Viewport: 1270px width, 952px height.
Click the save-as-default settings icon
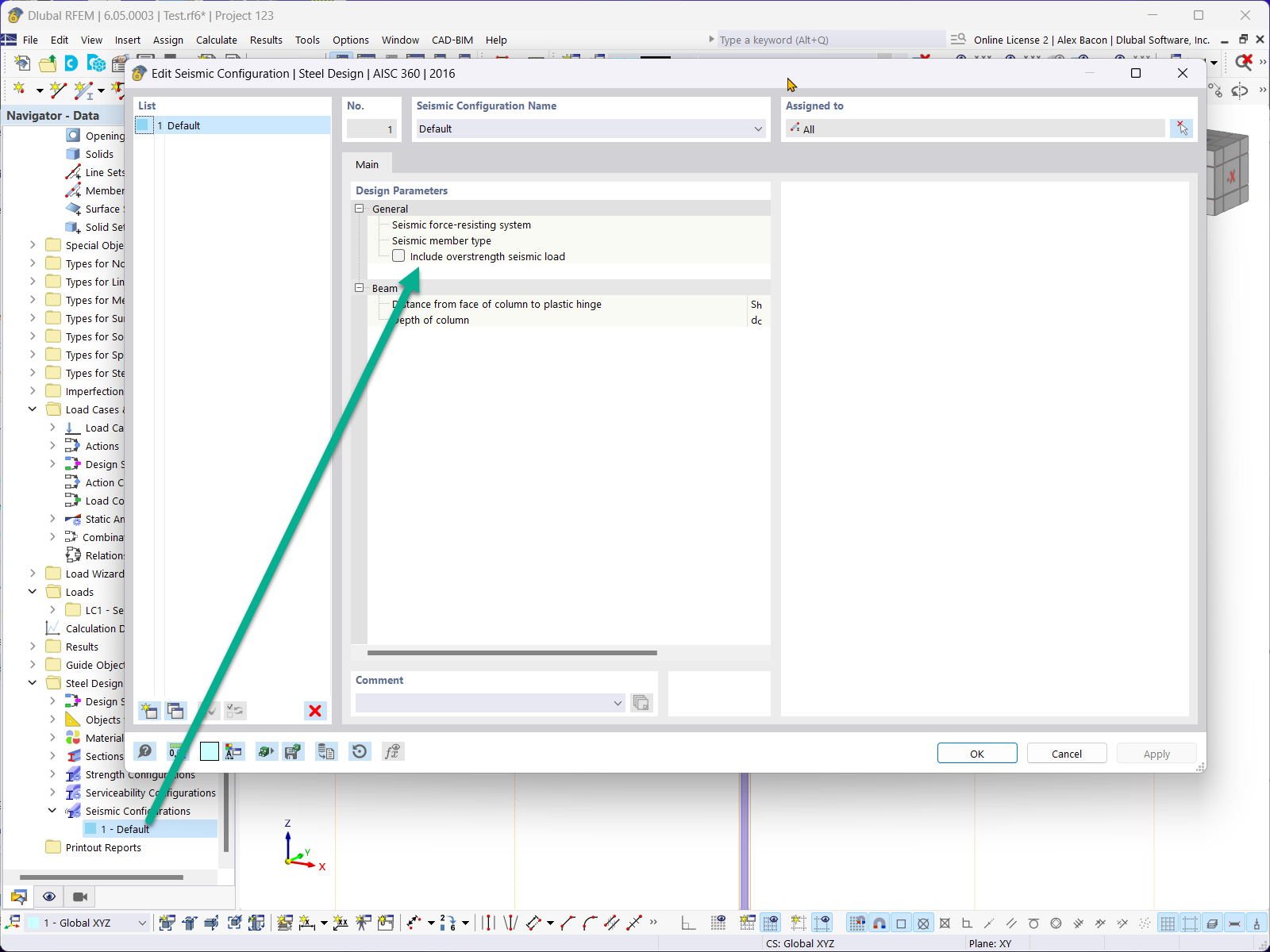click(x=294, y=751)
